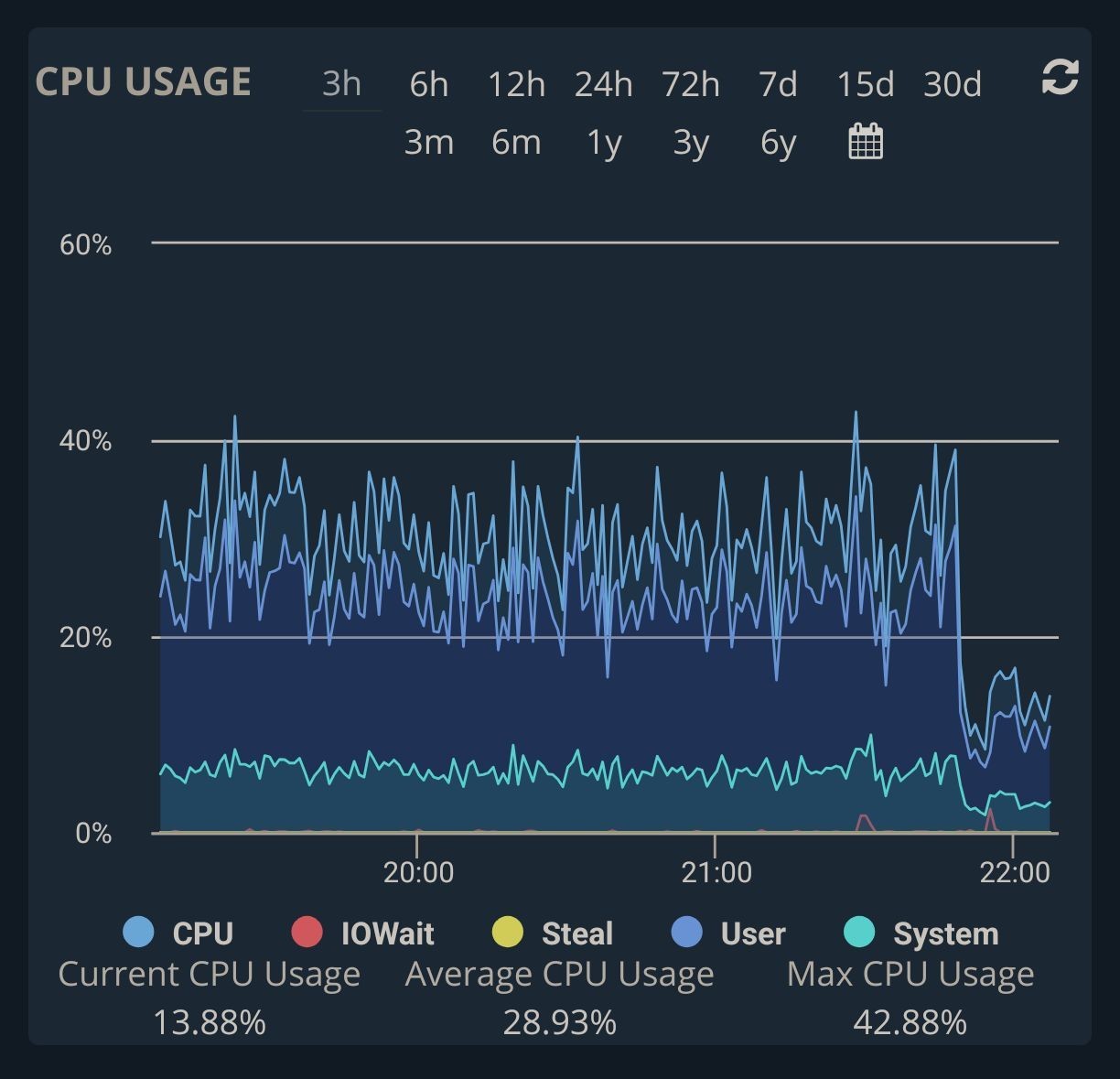Screen dimensions: 1120x1079
Task: Choose the 72h time range
Action: (691, 84)
